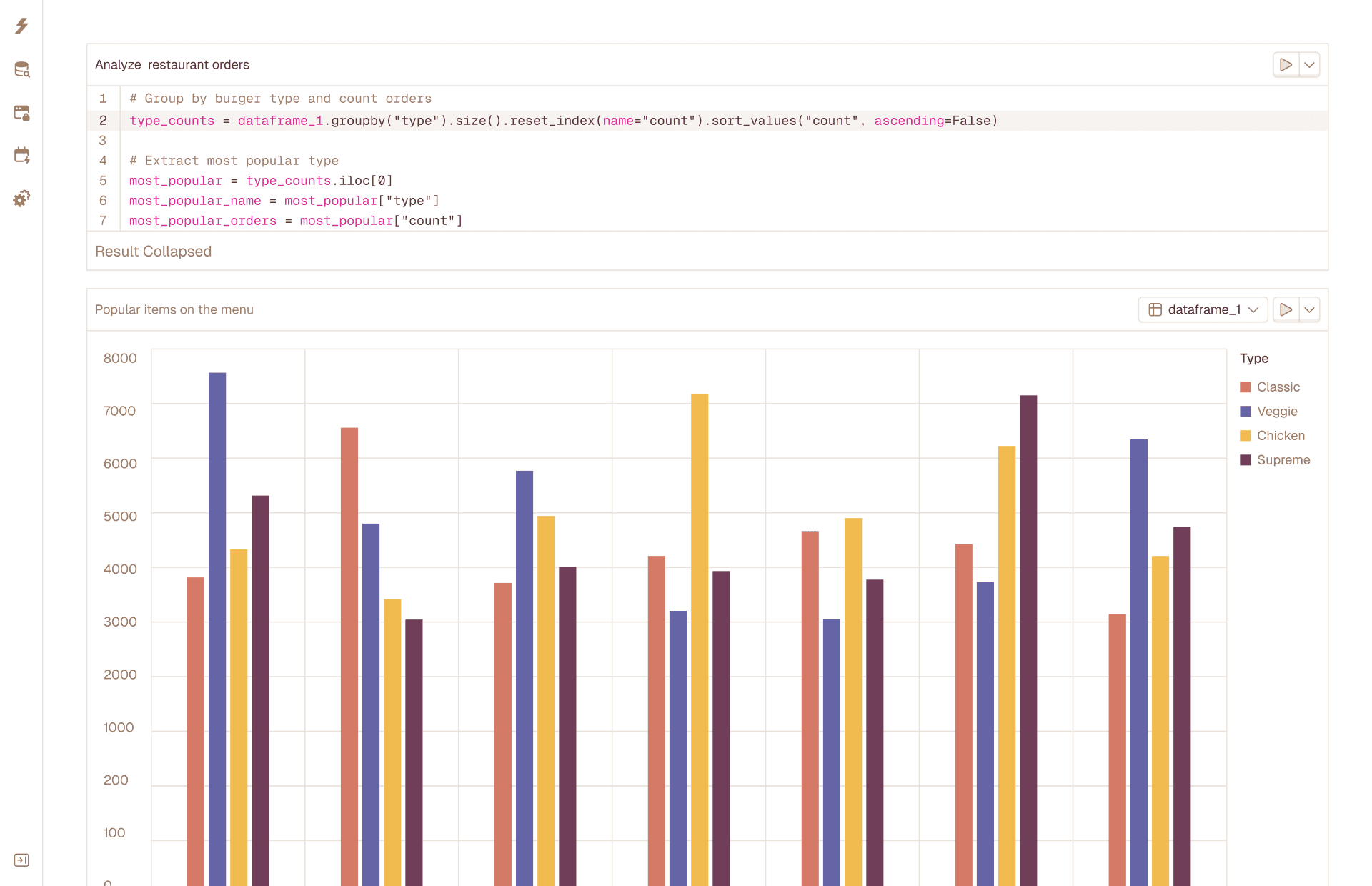This screenshot has width=1372, height=886.
Task: Click code line most_popular = type_counts.iloc[0]
Action: 261,181
